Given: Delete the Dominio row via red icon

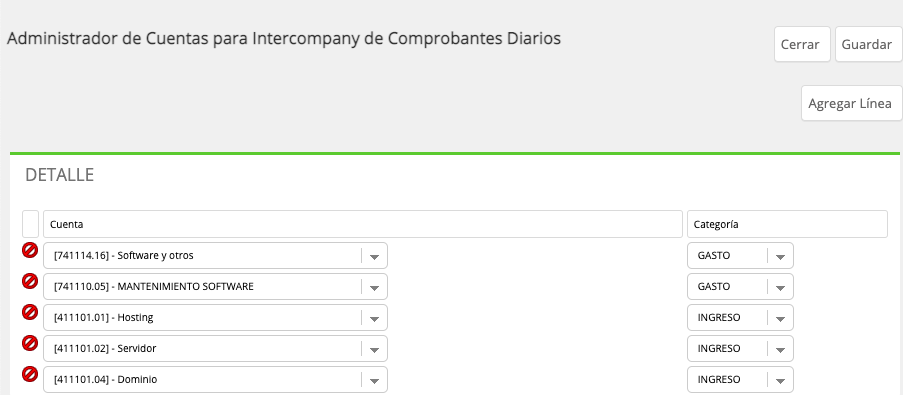Looking at the screenshot, I should click(x=30, y=374).
